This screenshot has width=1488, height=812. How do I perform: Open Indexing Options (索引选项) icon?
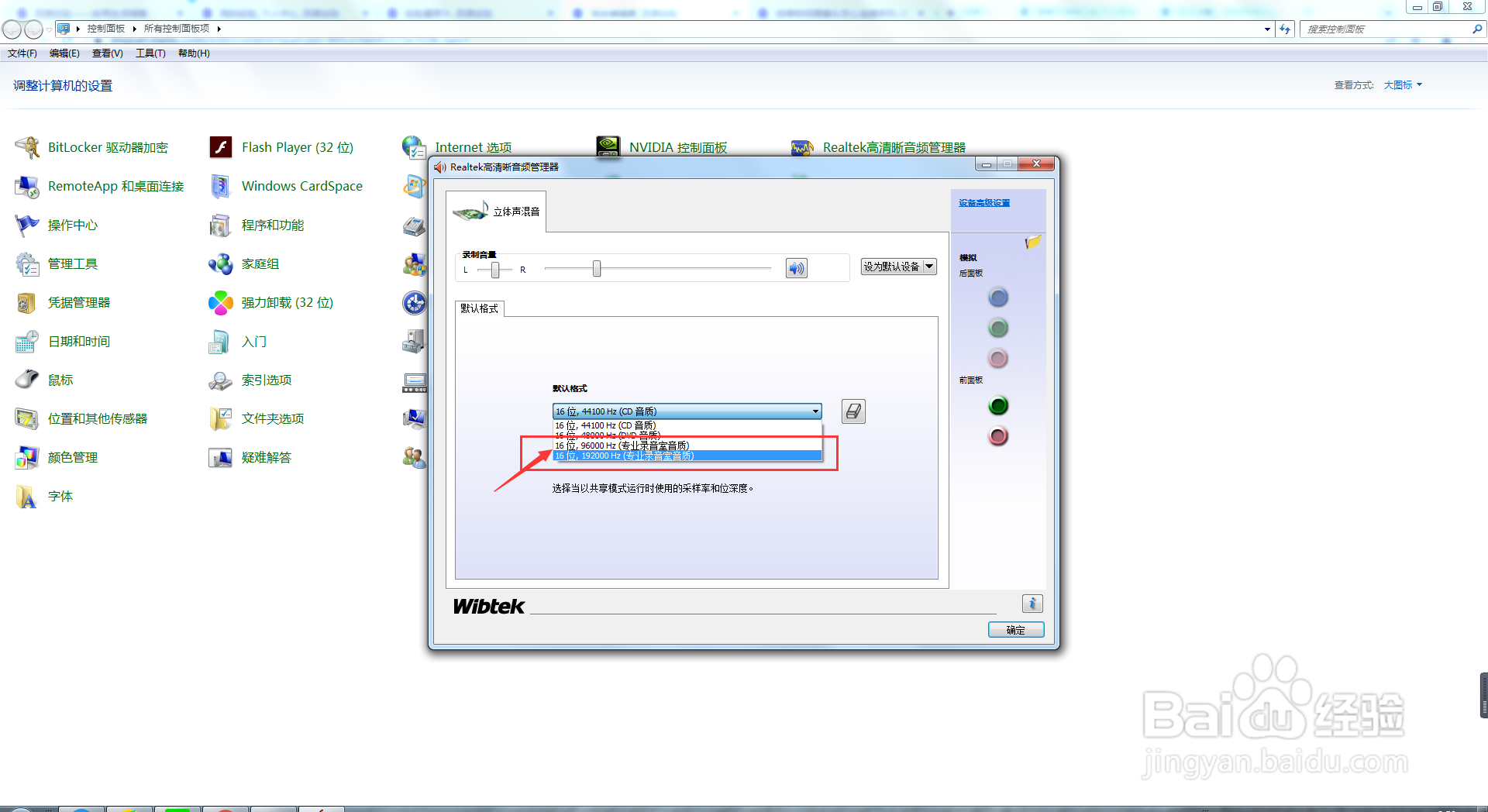click(x=221, y=380)
